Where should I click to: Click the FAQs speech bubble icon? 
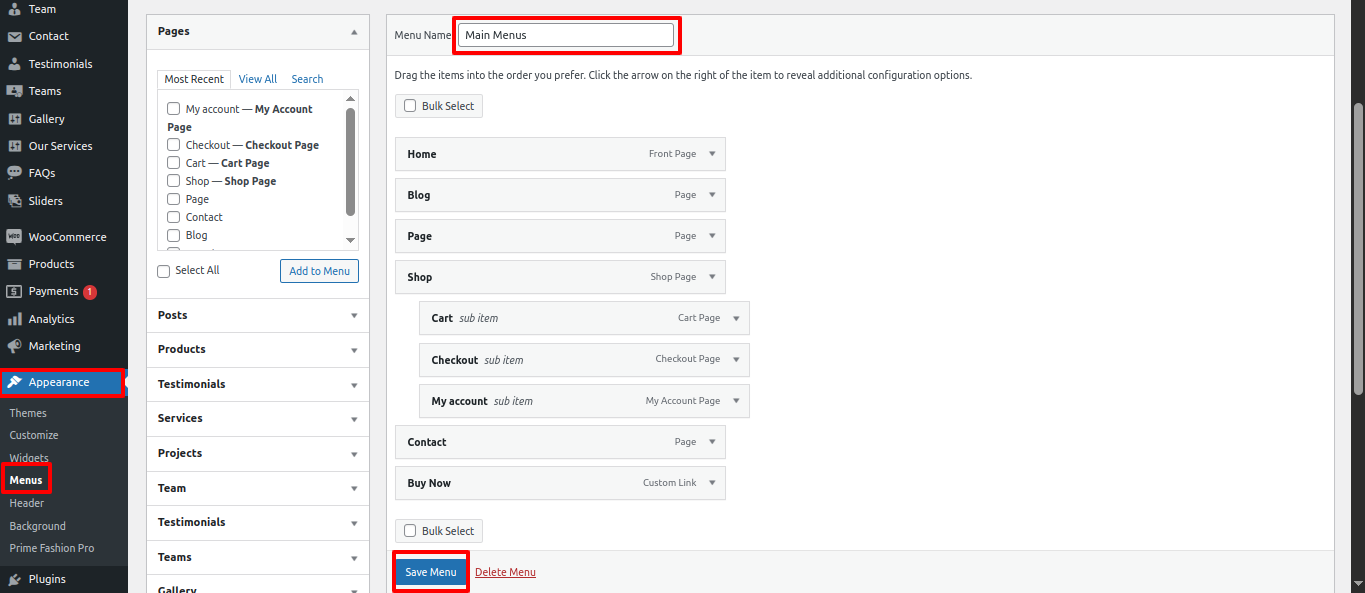coord(14,173)
